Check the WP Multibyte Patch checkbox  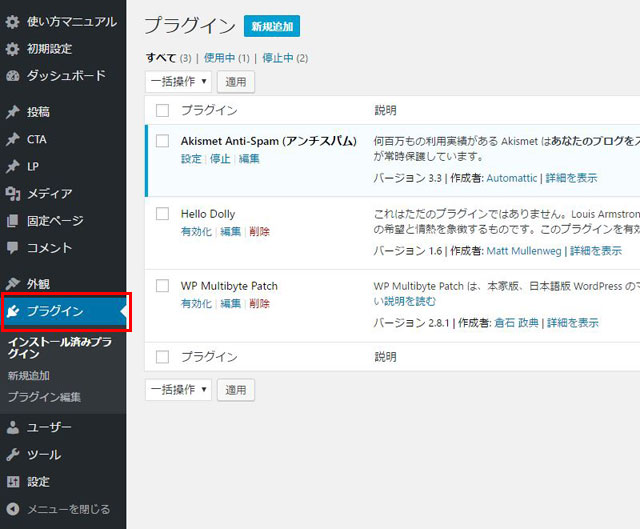162,286
